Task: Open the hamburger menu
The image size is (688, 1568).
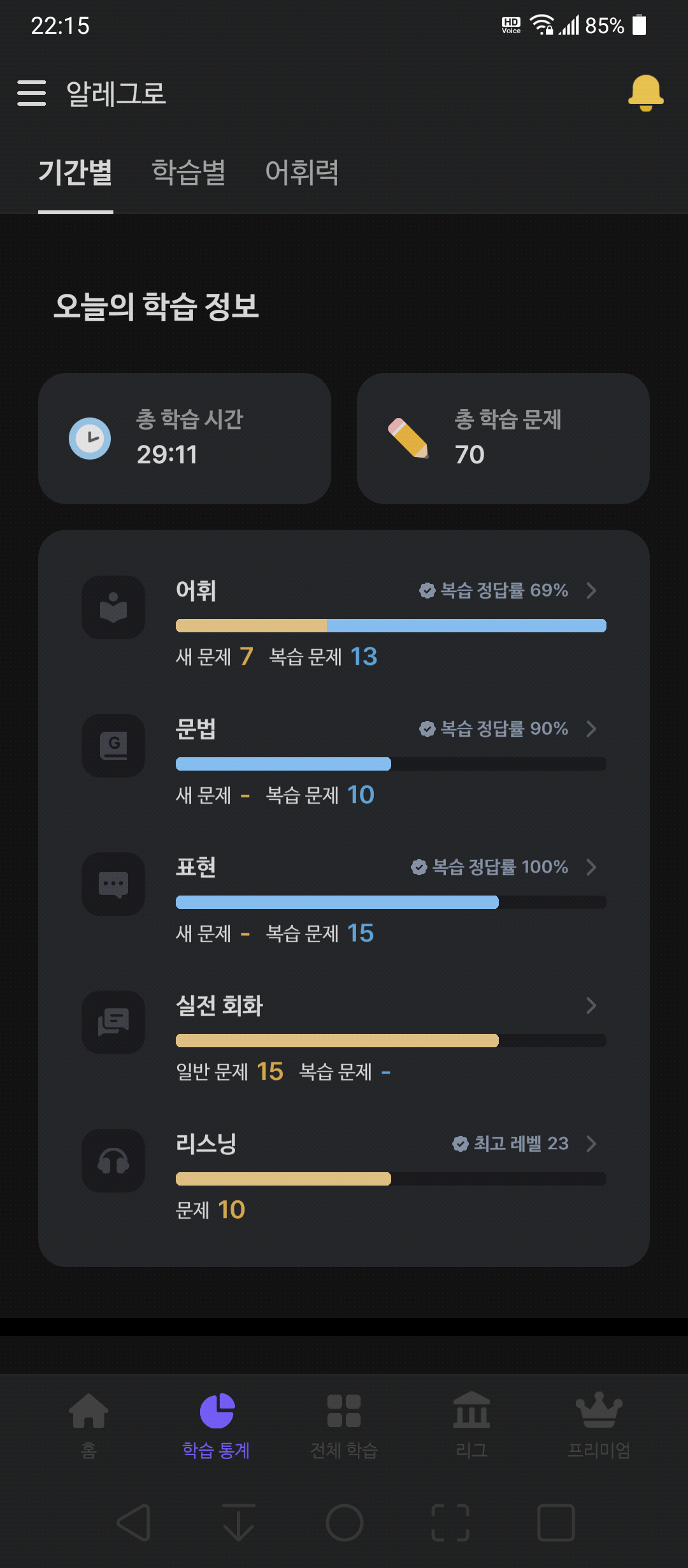Action: (x=32, y=93)
